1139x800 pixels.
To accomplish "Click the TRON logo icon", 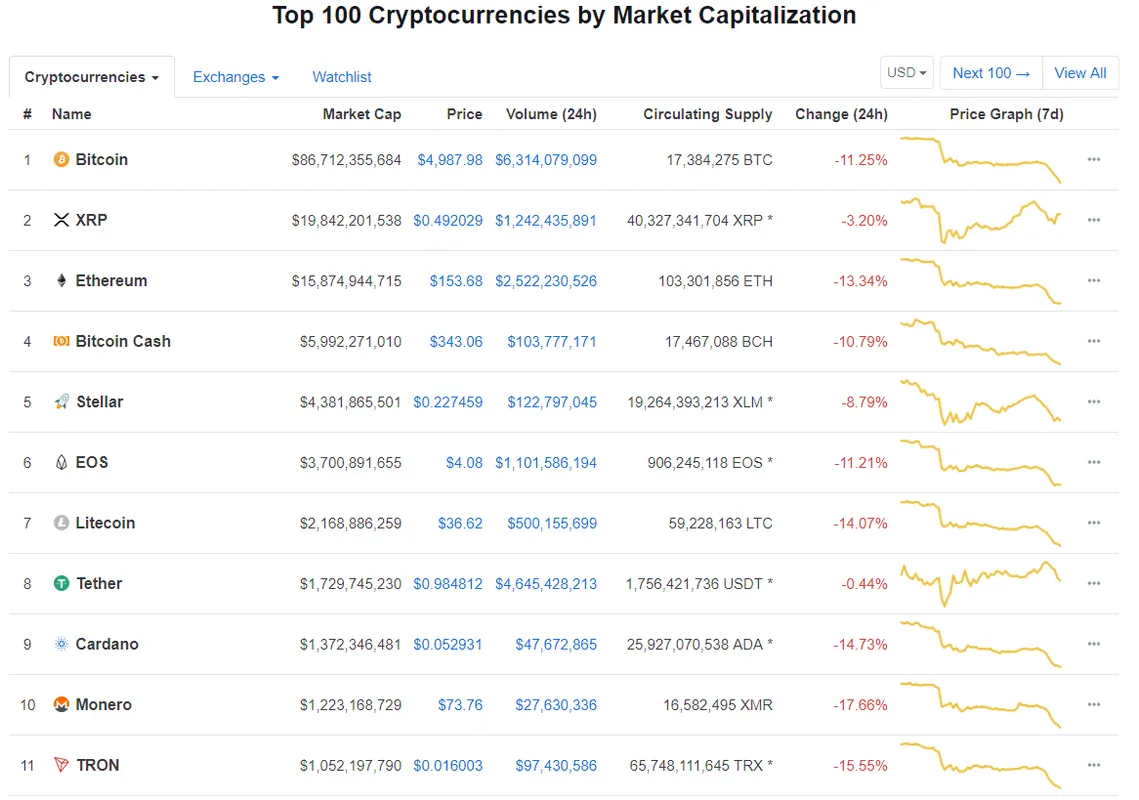I will point(61,766).
